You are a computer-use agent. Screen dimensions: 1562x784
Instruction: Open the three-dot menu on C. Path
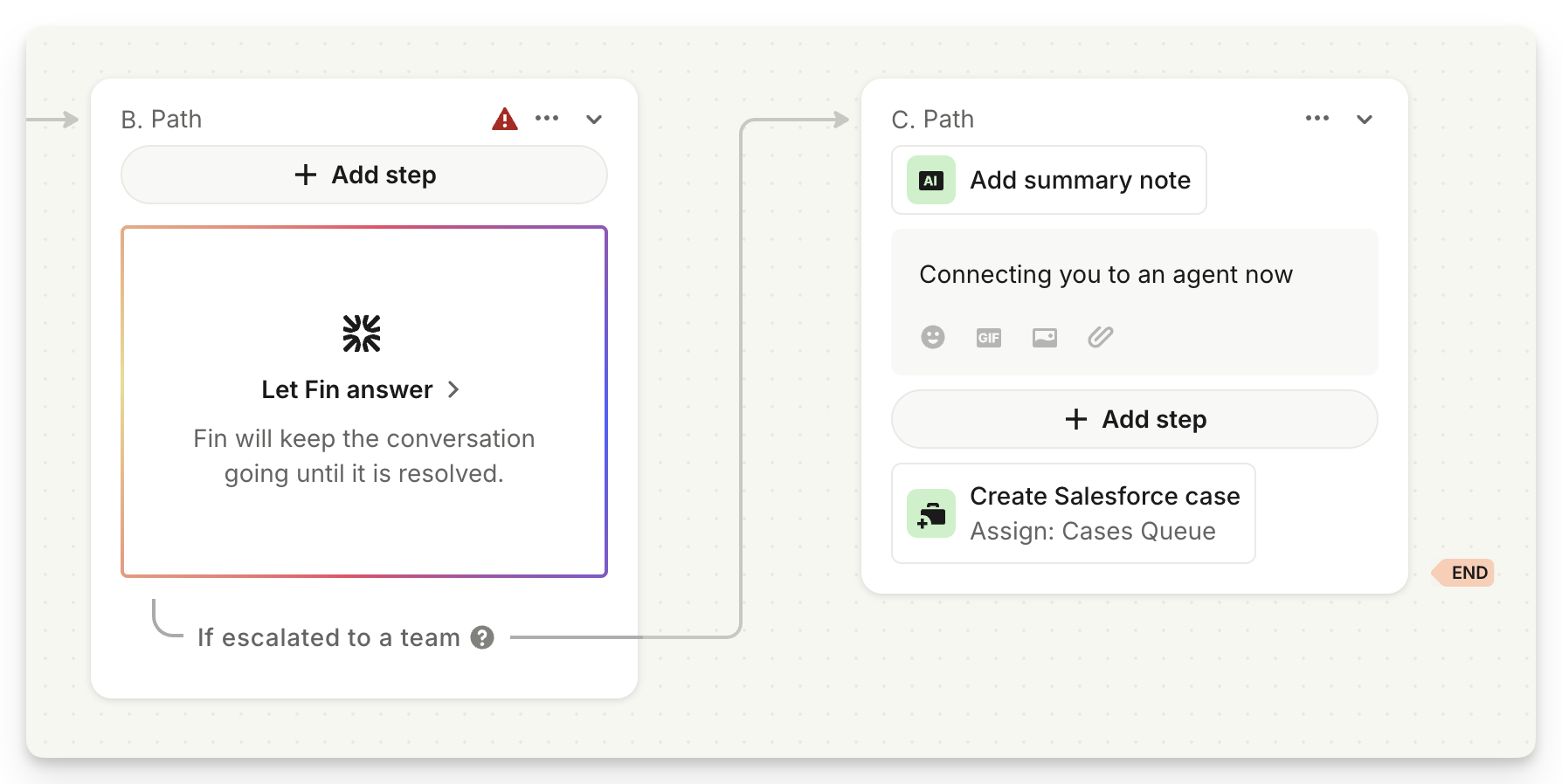pos(1317,119)
